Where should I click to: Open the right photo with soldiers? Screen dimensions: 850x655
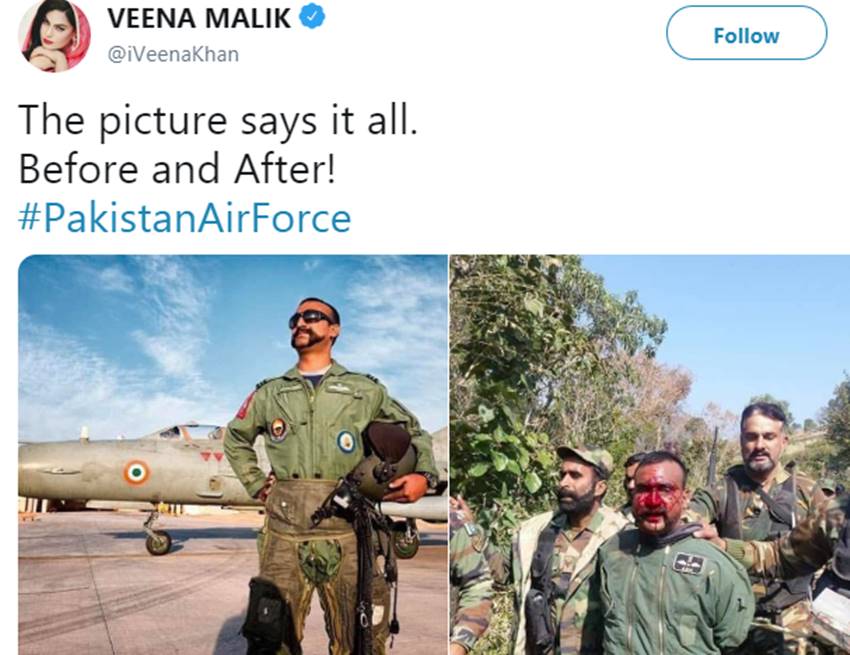click(x=649, y=454)
